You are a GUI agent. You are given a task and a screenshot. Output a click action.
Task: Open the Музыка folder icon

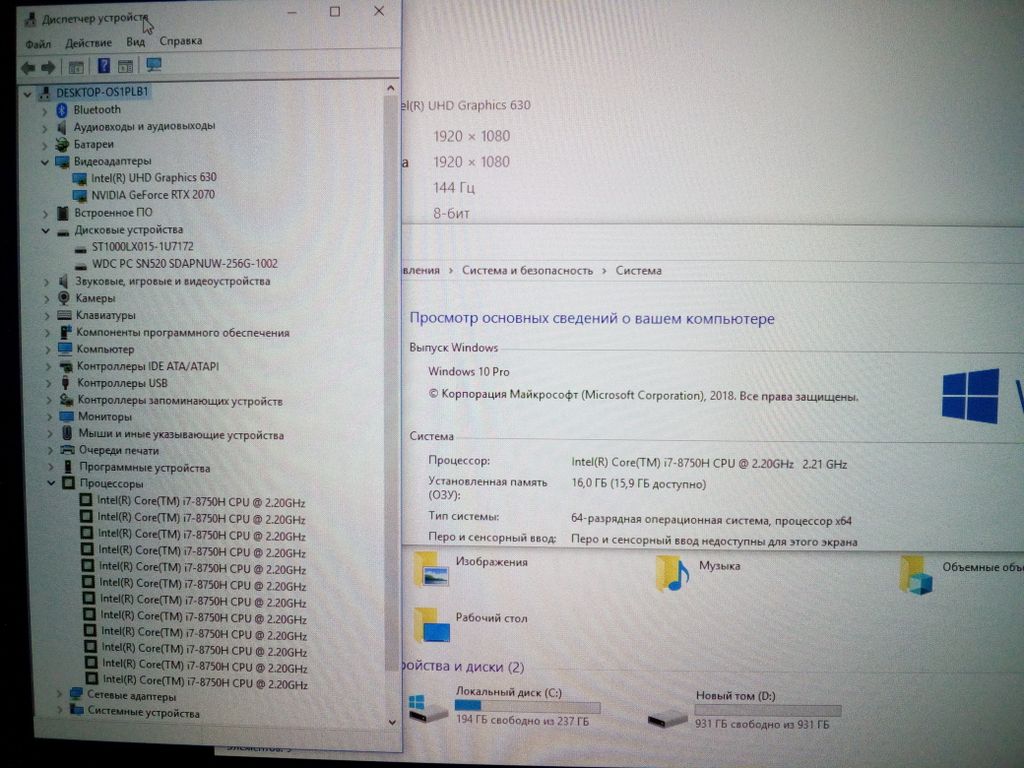point(671,573)
